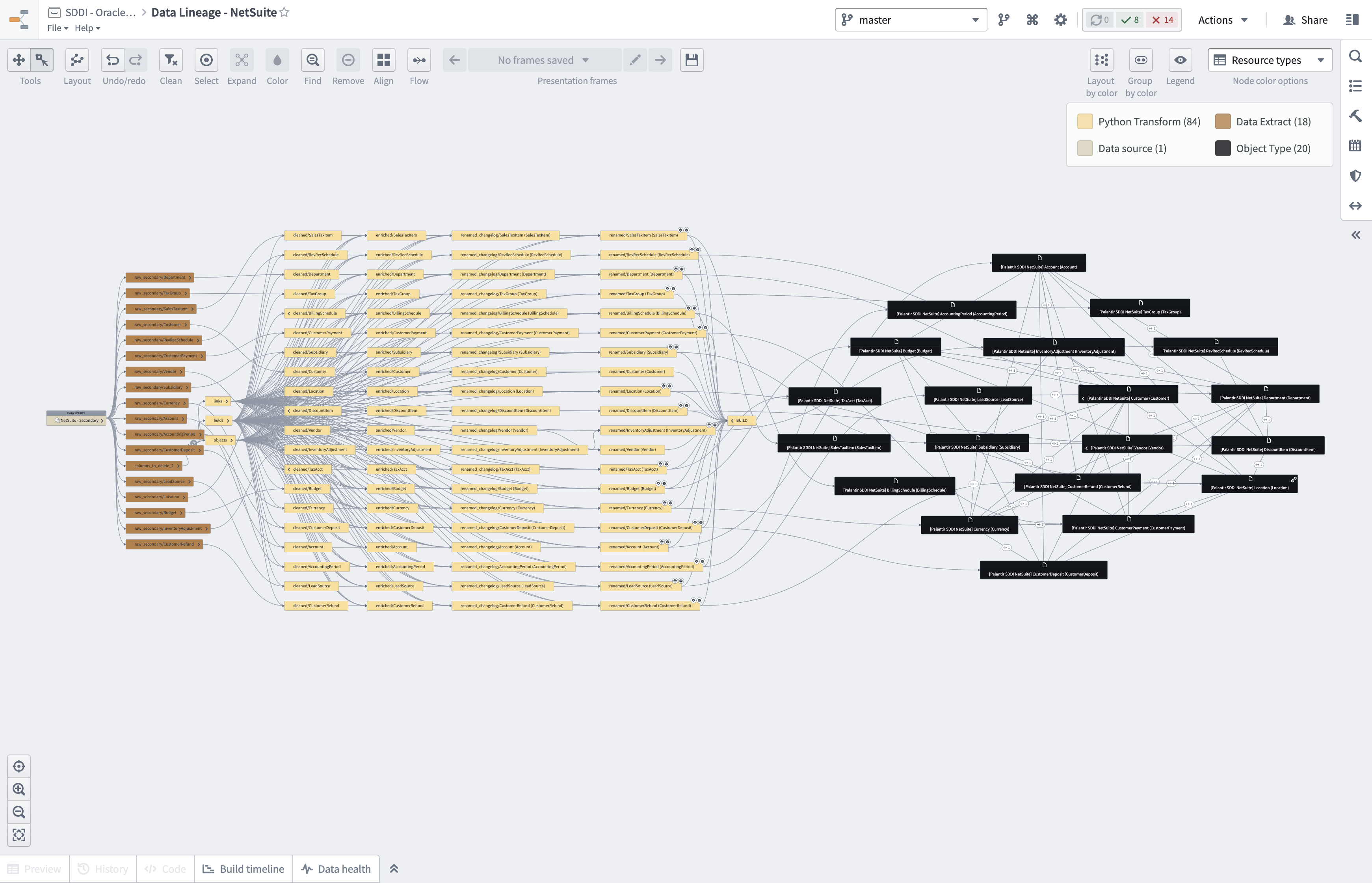Viewport: 1372px width, 883px height.
Task: Star the Data Lineage - NetSuite graph
Action: pyautogui.click(x=284, y=12)
